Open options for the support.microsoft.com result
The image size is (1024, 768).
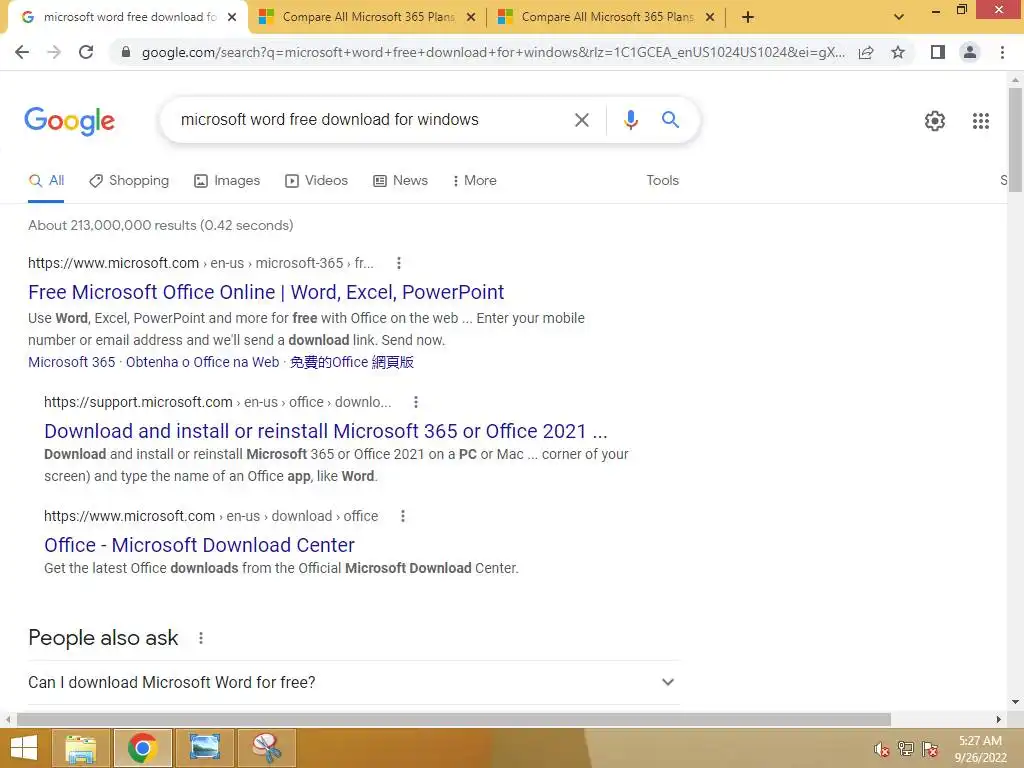pos(415,402)
